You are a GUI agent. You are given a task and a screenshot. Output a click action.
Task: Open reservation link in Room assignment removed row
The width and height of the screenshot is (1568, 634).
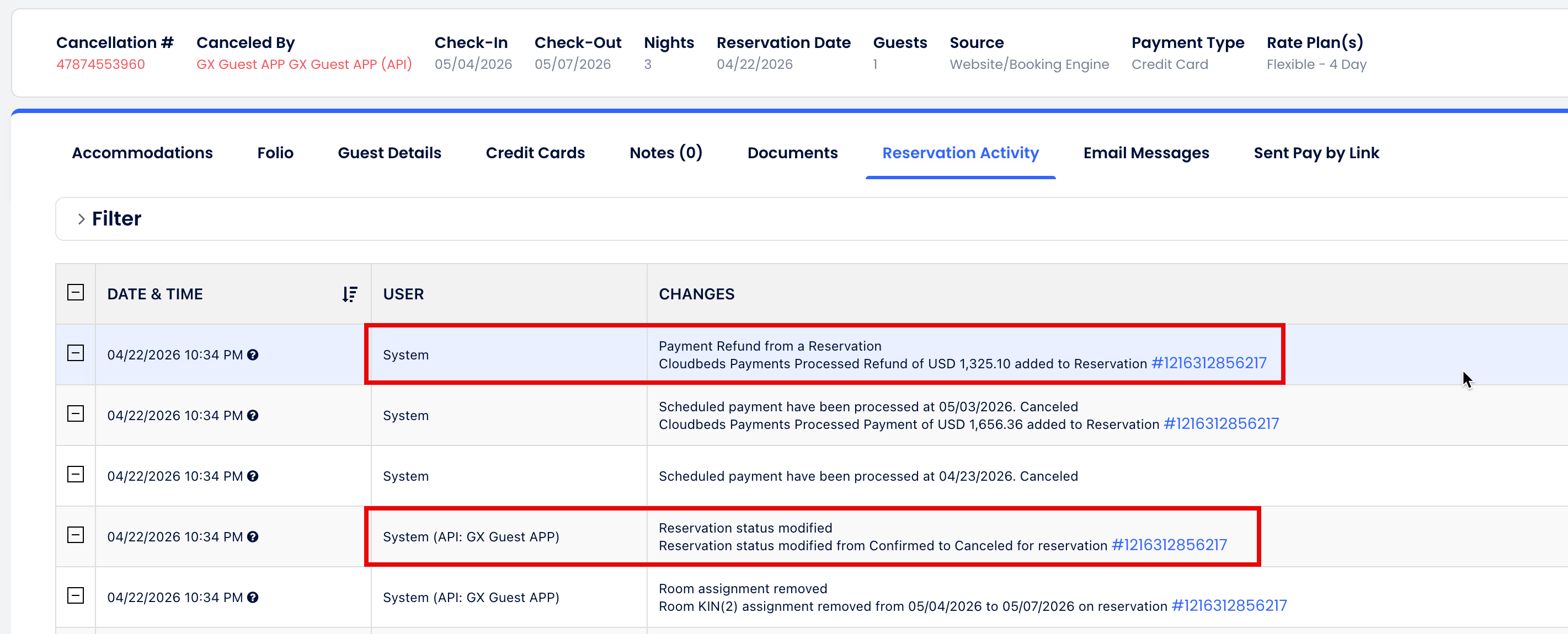pyautogui.click(x=1229, y=606)
